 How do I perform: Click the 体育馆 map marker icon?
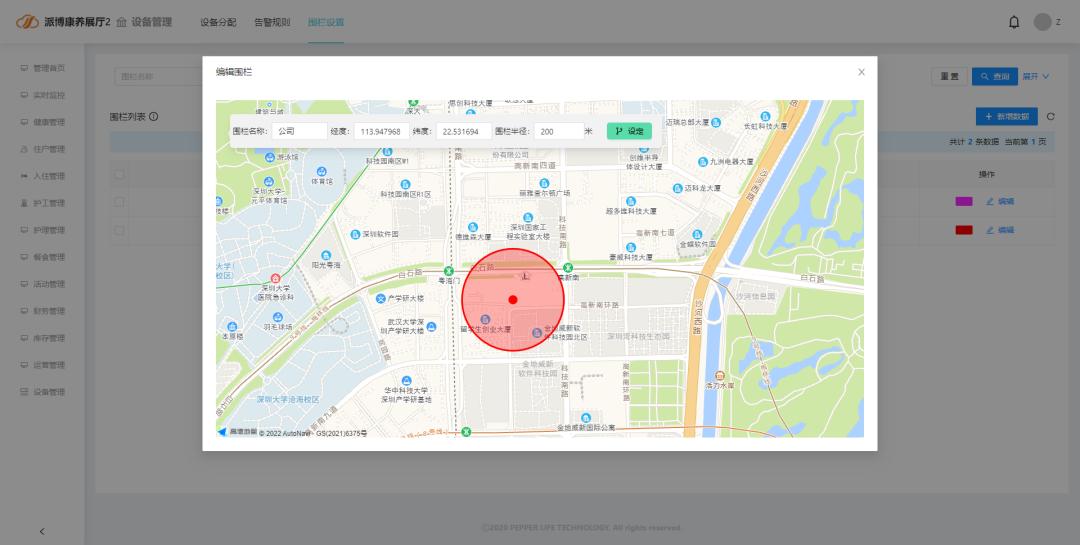click(322, 172)
